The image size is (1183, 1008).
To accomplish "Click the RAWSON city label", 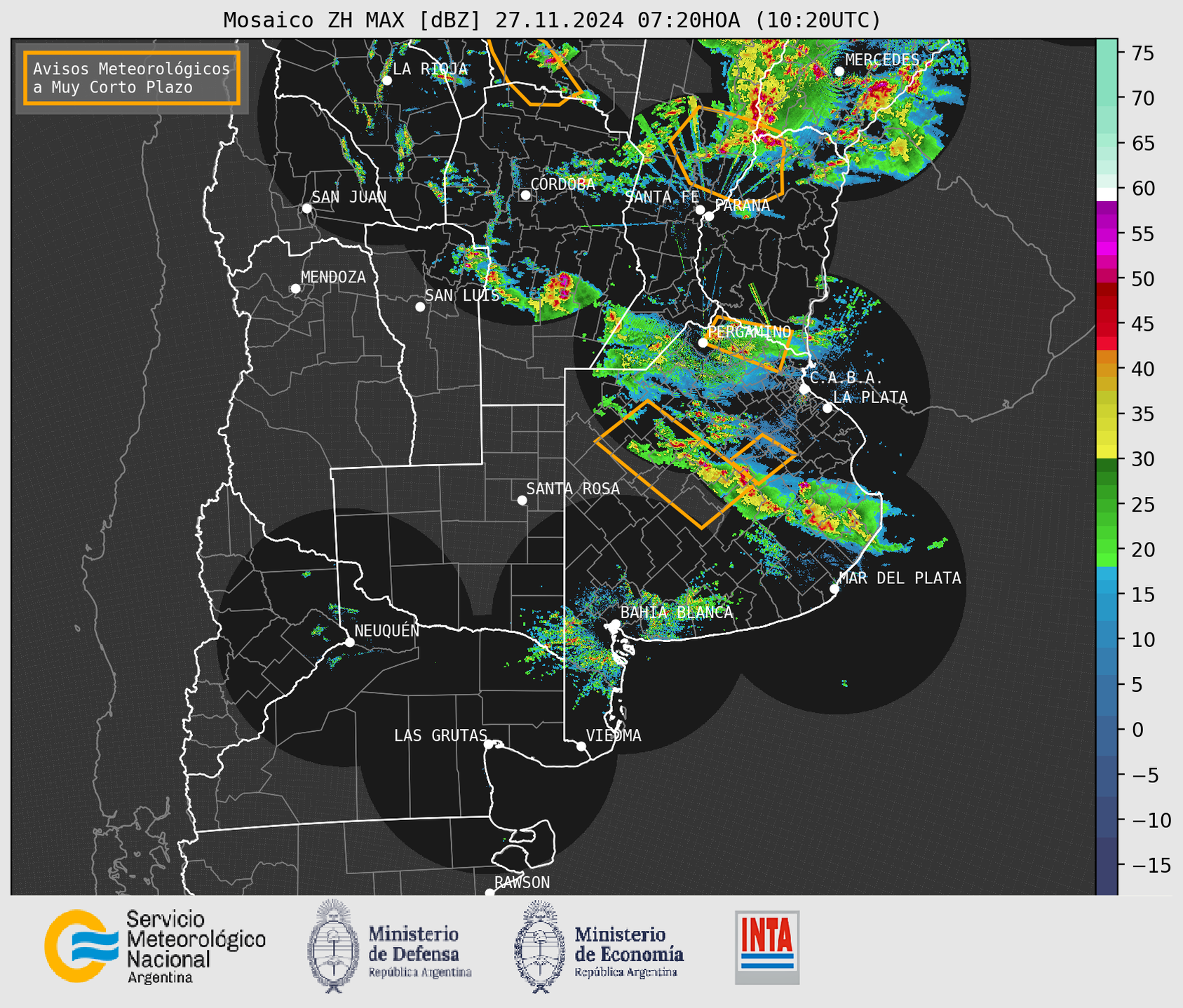I will tap(522, 883).
